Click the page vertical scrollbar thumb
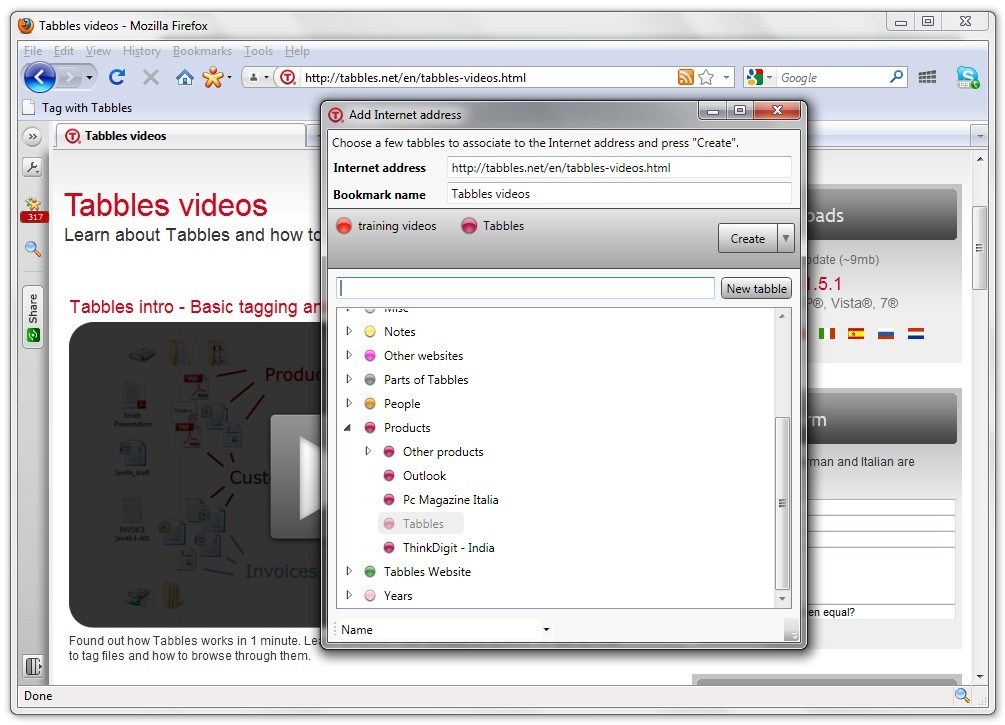Screen dimensions: 1005x725 979,248
